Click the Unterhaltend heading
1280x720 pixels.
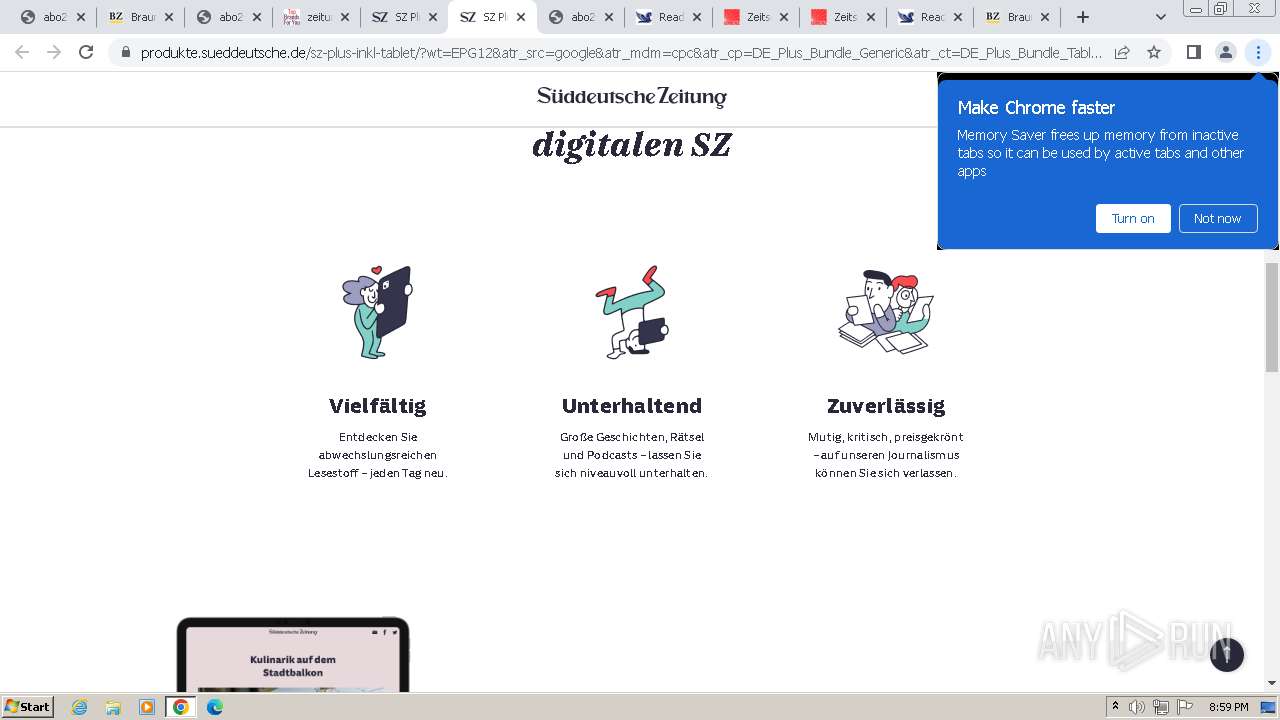coord(632,405)
